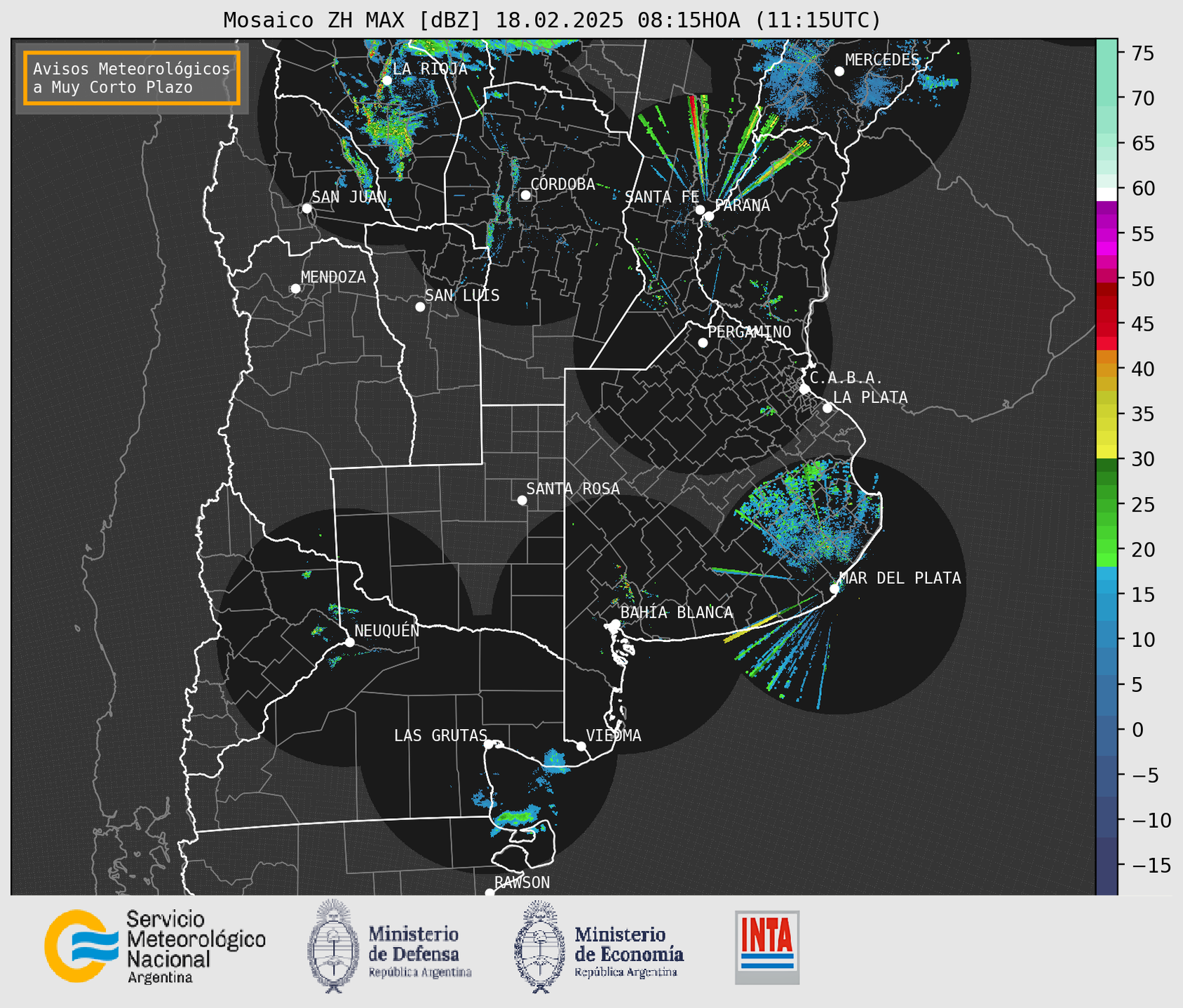Click the 60 dBZ white band on scale
Viewport: 1183px width, 1008px height.
(x=1107, y=194)
